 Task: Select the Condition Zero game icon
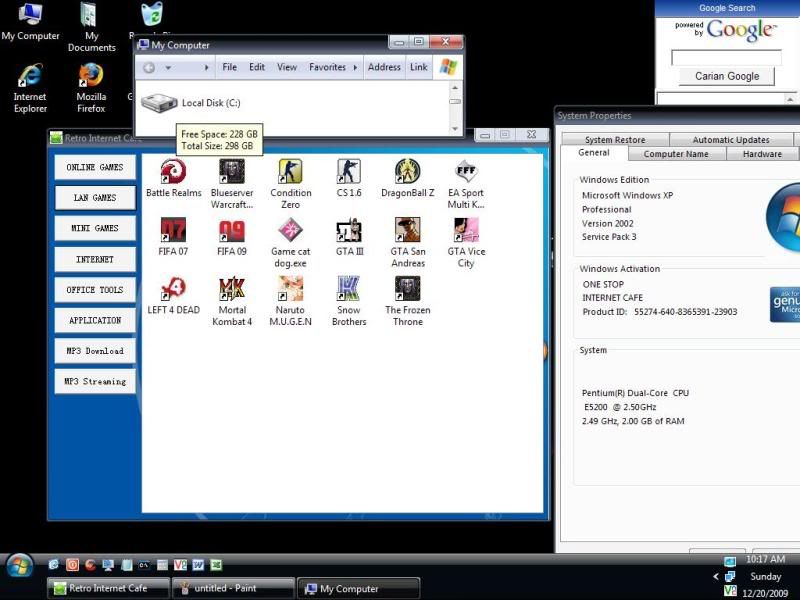point(290,184)
